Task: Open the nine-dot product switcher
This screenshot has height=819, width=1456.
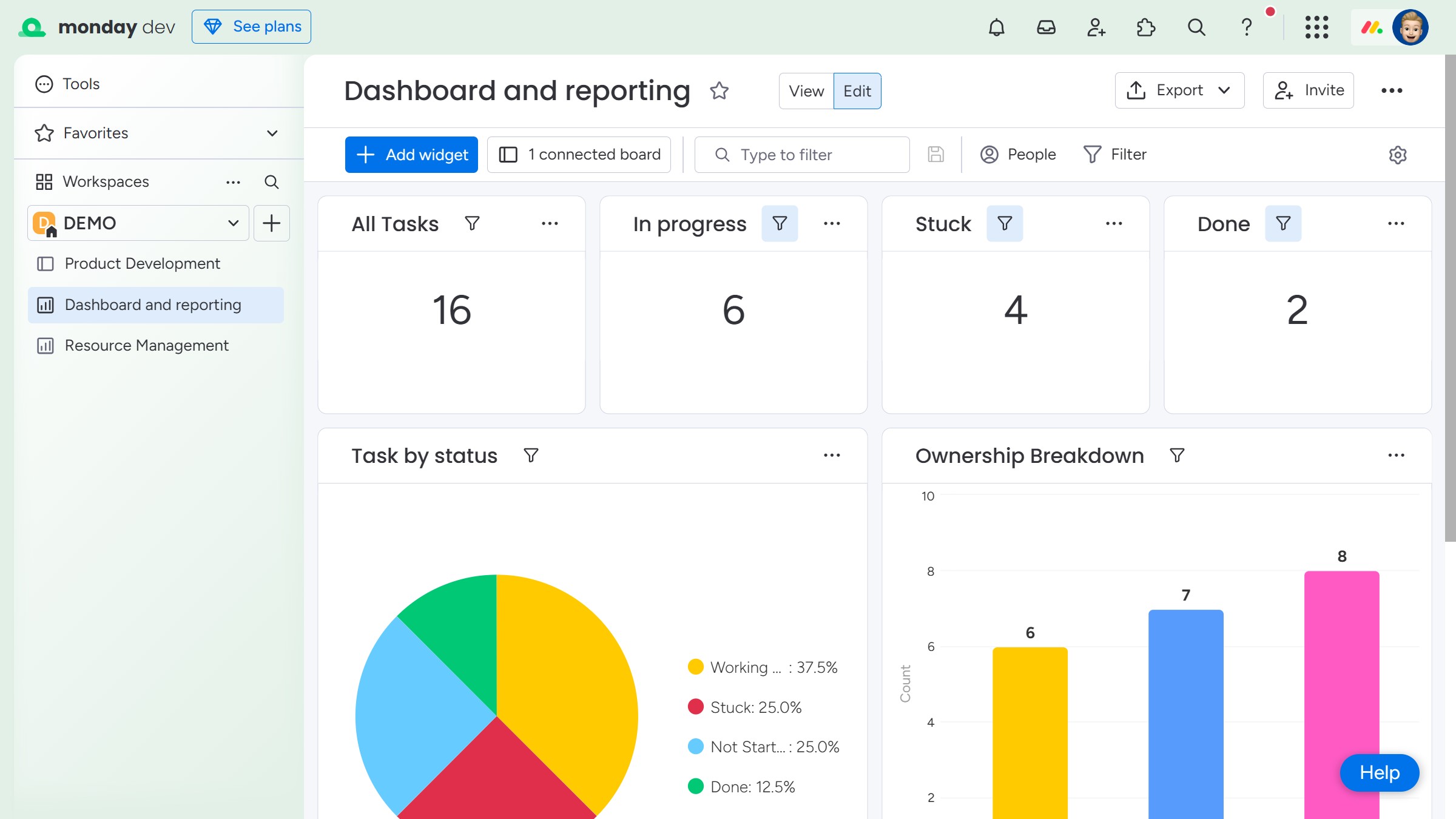Action: [x=1316, y=27]
